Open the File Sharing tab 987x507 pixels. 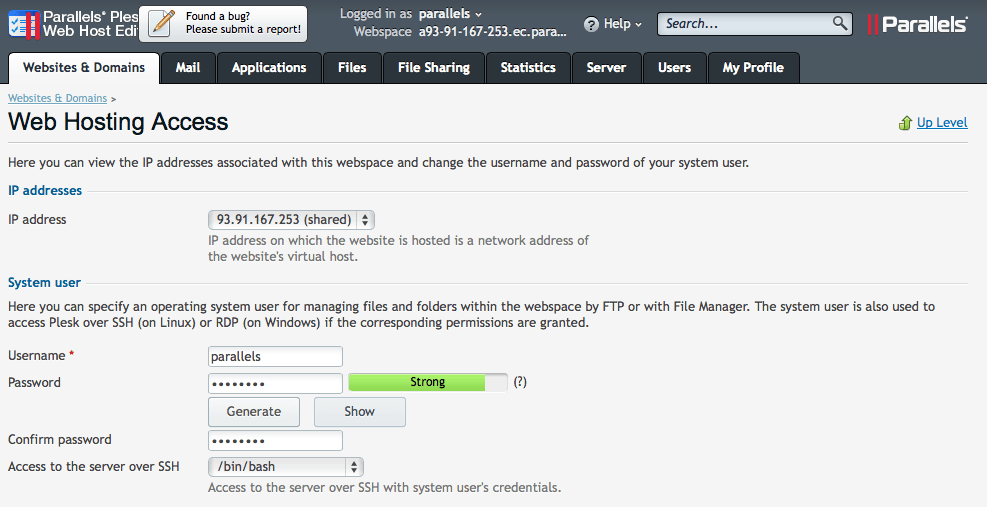434,68
